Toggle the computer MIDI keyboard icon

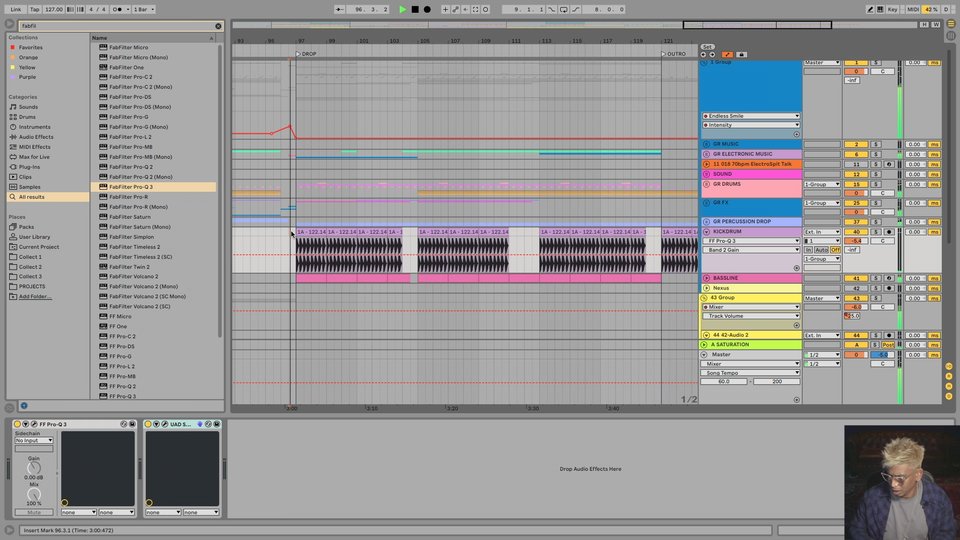click(x=880, y=9)
